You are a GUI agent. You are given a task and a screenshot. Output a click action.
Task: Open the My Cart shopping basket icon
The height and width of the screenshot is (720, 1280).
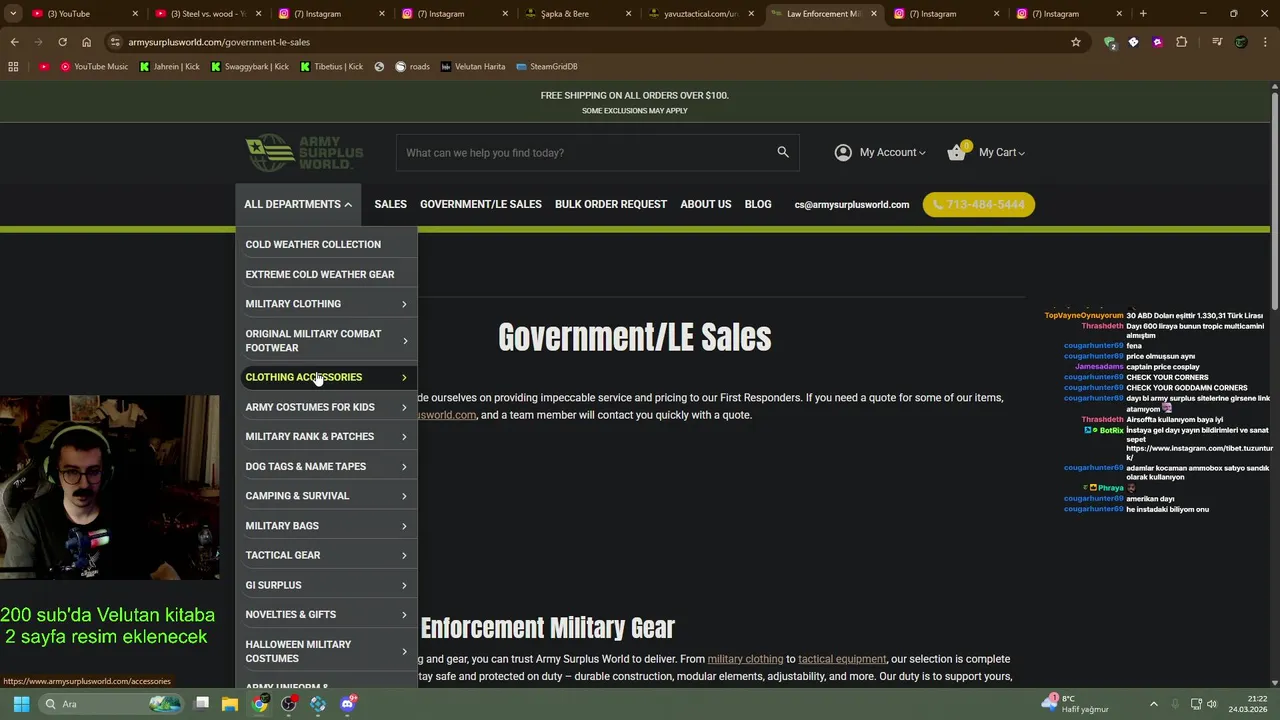pyautogui.click(x=957, y=152)
